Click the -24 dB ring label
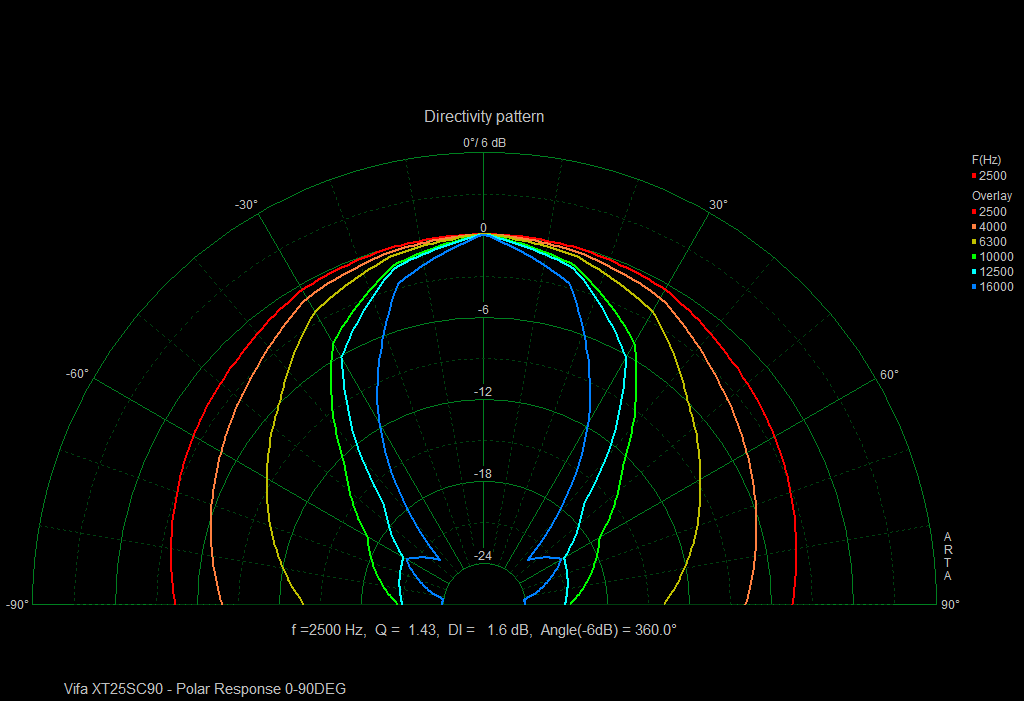 click(x=483, y=556)
